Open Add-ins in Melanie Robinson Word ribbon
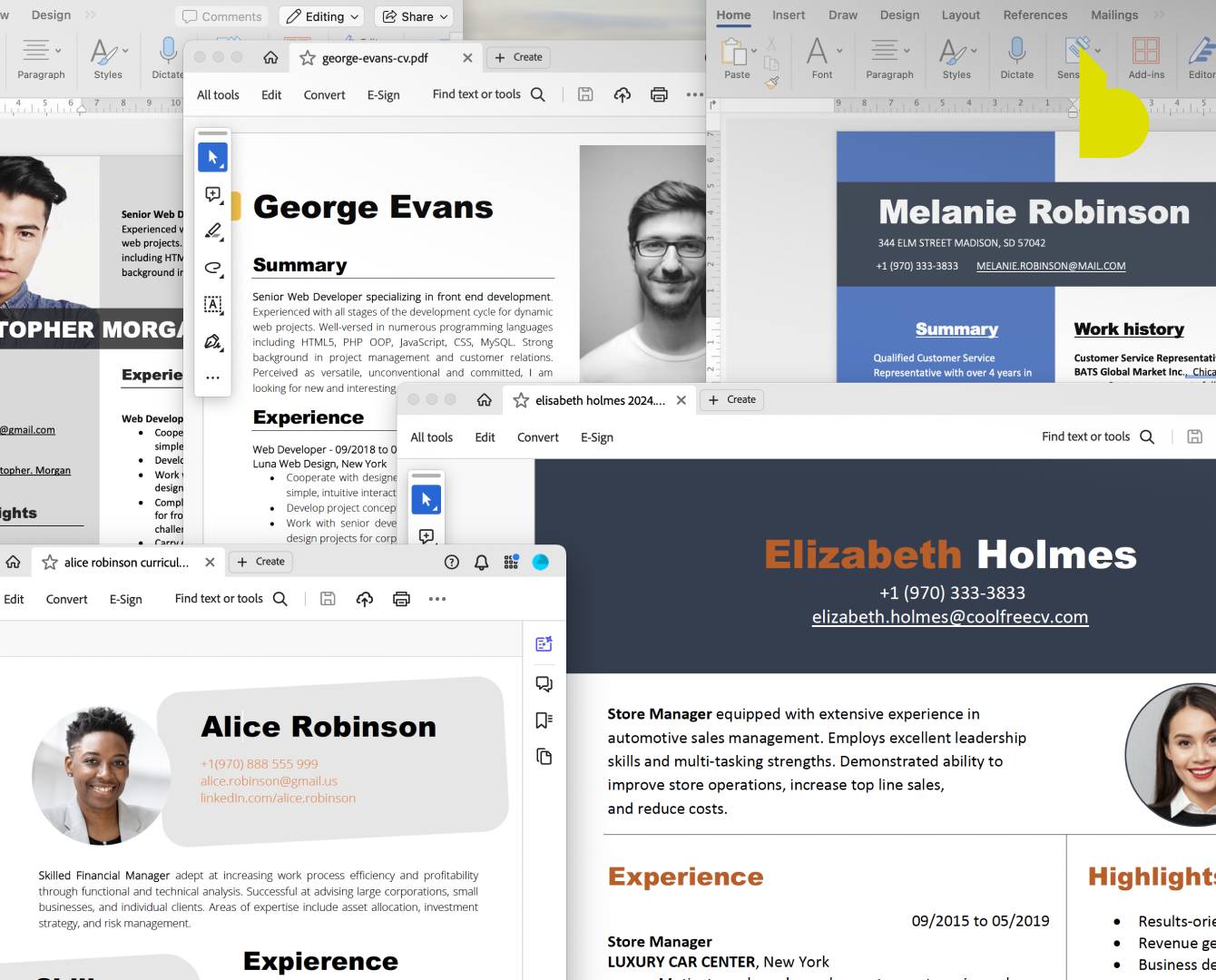 click(1146, 59)
